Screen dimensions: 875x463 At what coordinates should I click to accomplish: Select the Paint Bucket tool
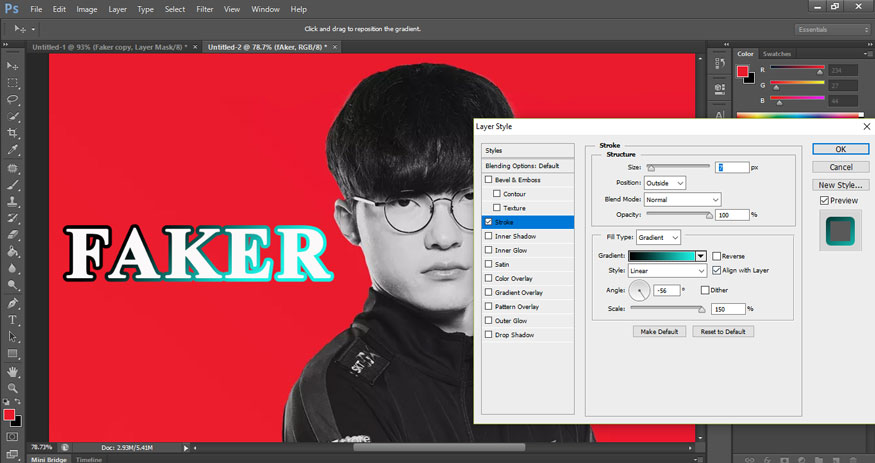pyautogui.click(x=12, y=252)
